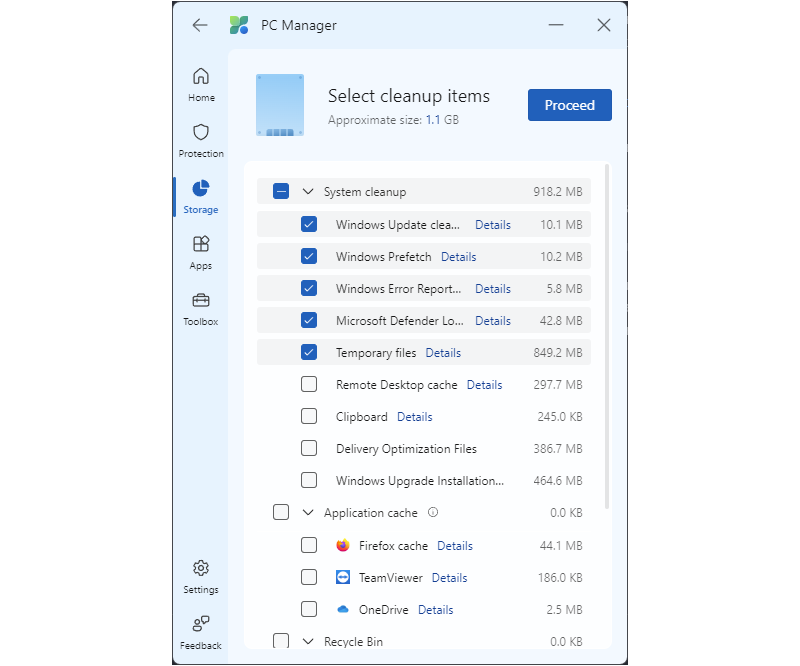Select the Storage pie-chart section
Viewport: 800px width, 666px height.
coord(201,197)
